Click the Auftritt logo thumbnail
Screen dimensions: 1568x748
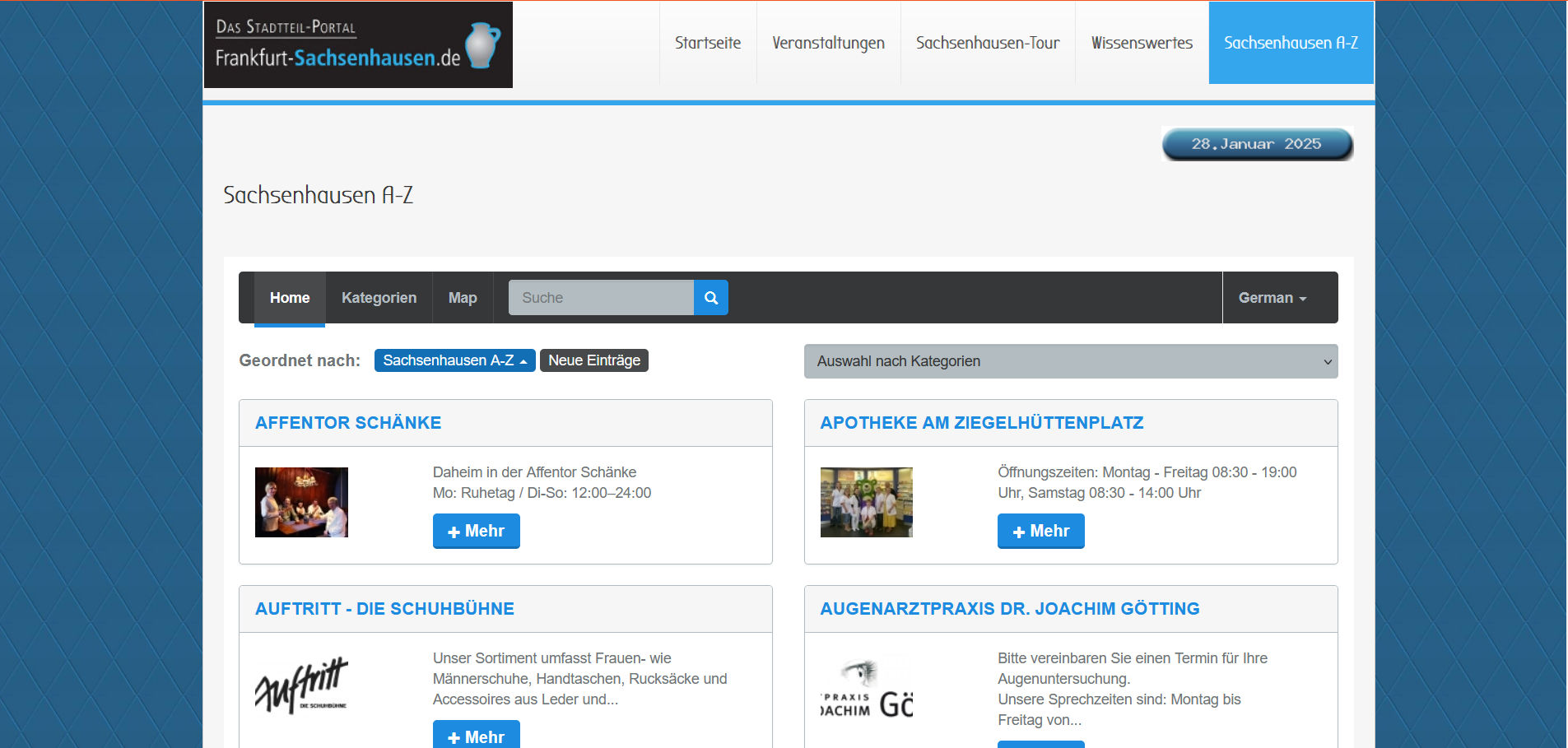(x=301, y=686)
